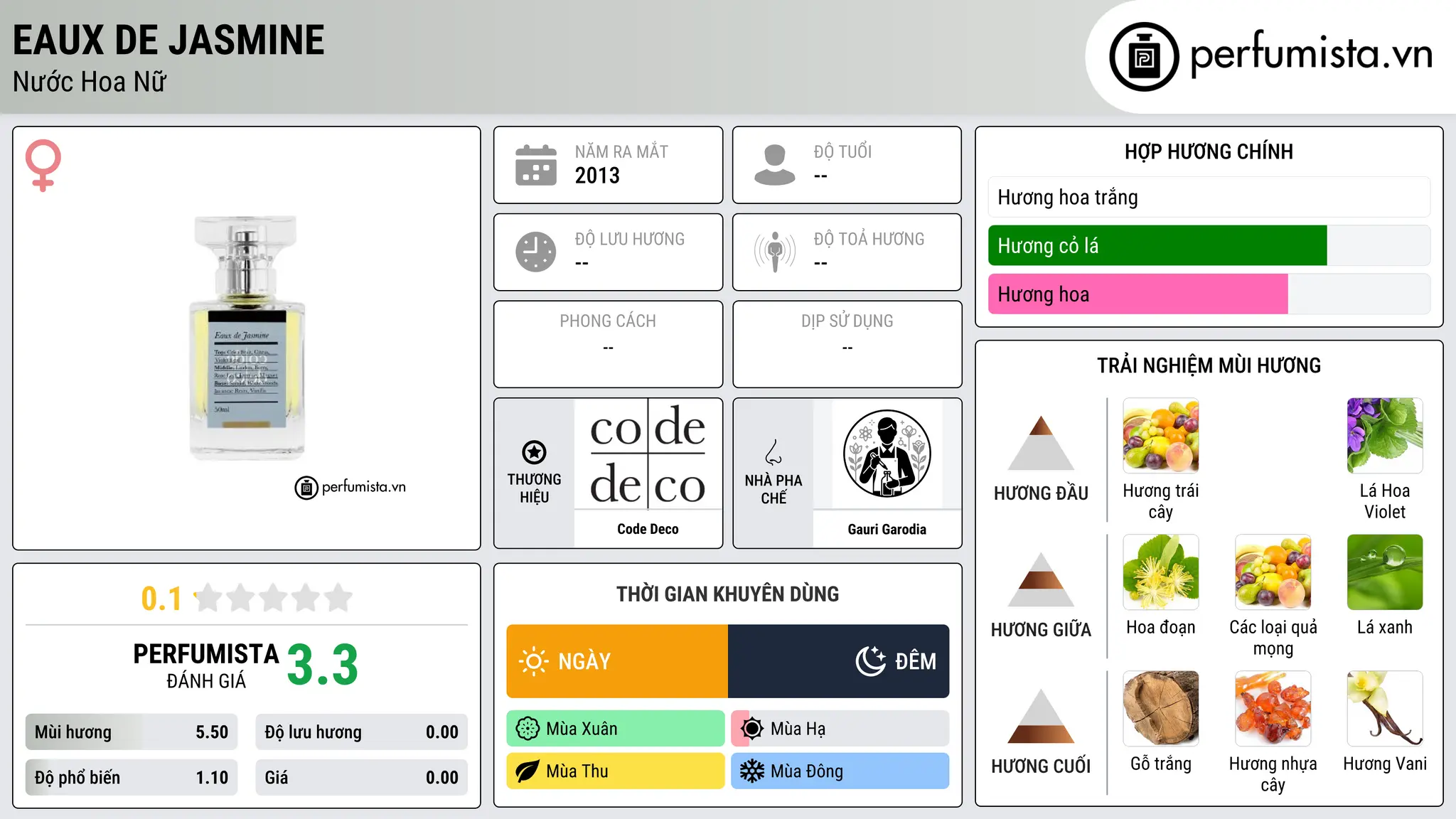Click the release year value 2013
The width and height of the screenshot is (1456, 819).
[x=597, y=176]
